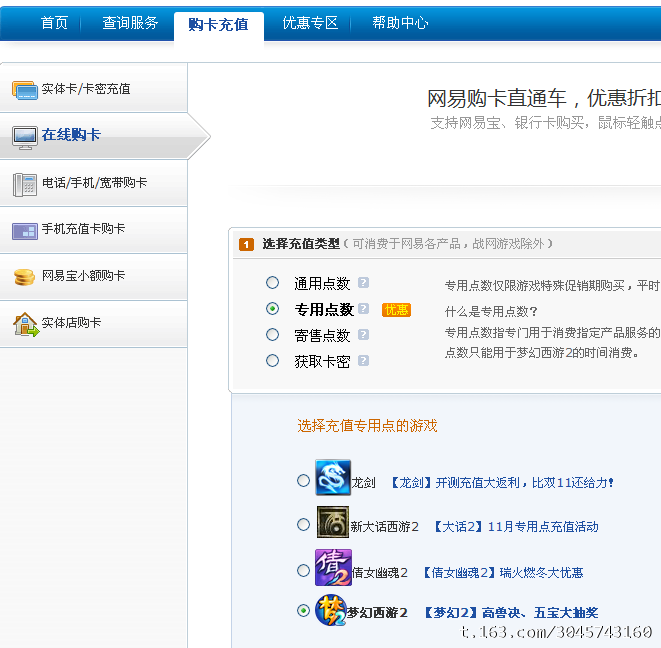Click the 龙剑 game icon
Image resolution: width=661 pixels, height=648 pixels.
[x=333, y=478]
